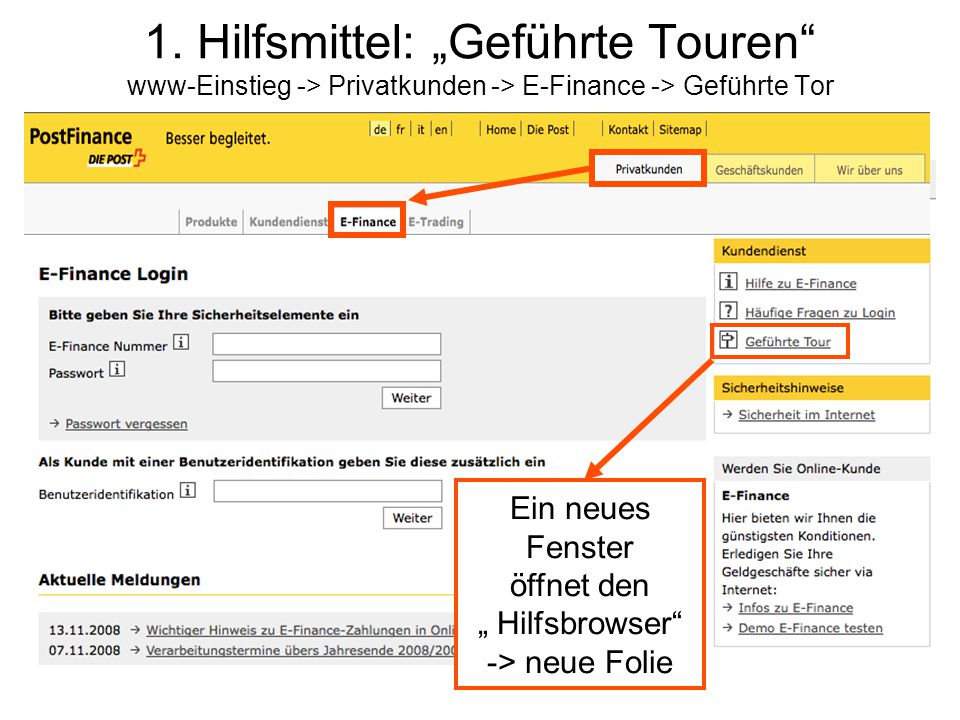
Task: Click question mark icon beside Häufige Fragen
Action: [728, 310]
